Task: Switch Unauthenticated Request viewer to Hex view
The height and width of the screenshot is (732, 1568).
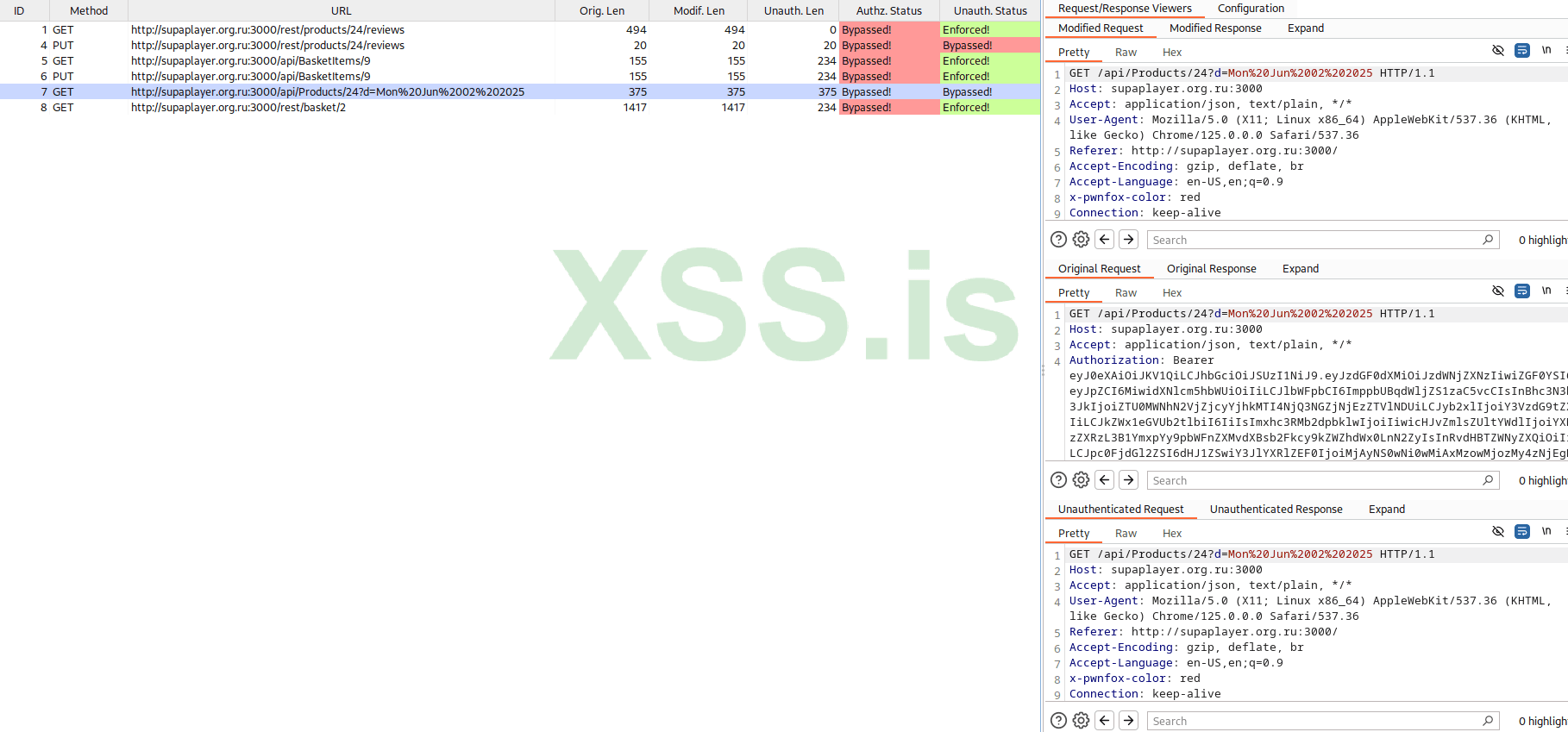Action: click(1172, 534)
